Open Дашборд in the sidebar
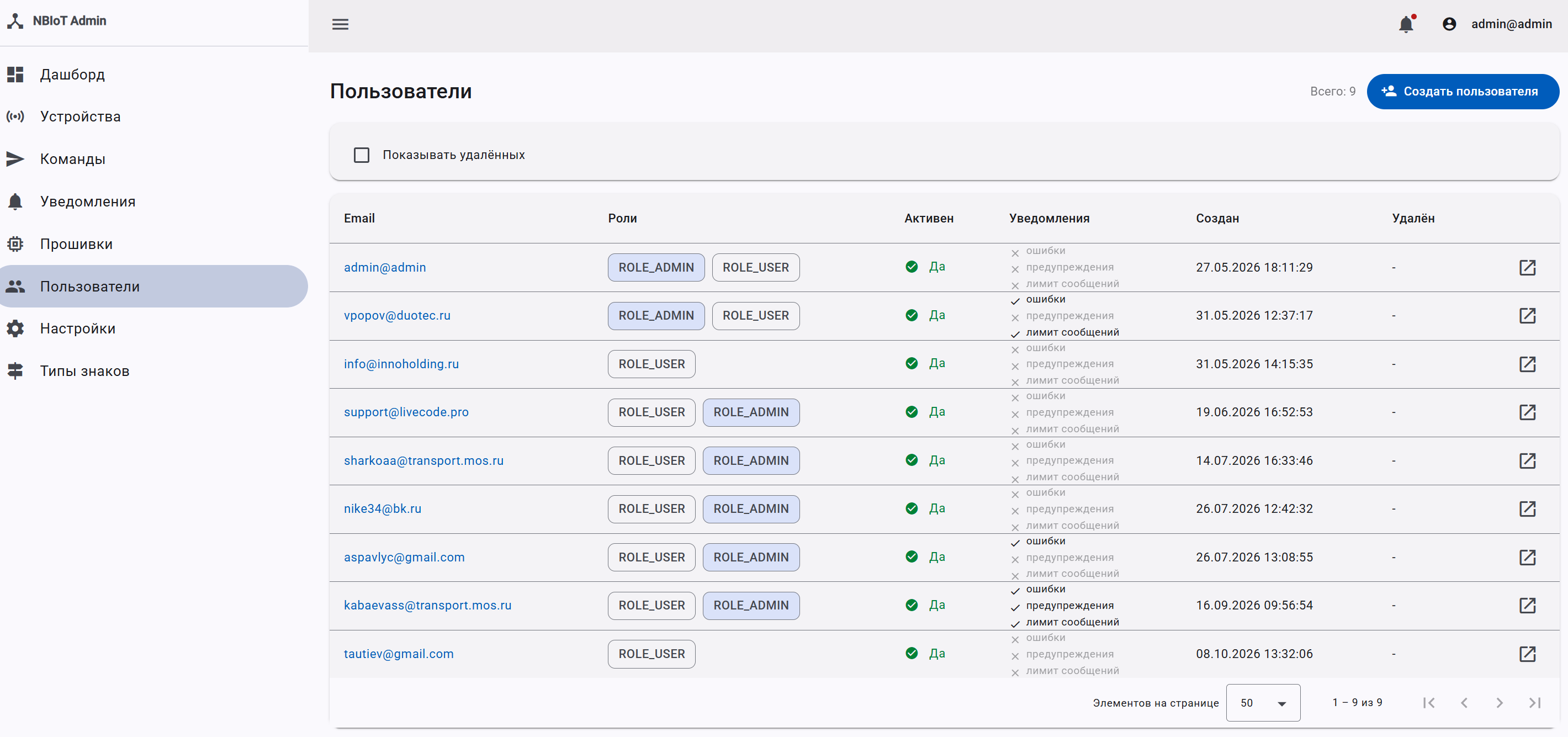Screen dimensions: 1568x737 [x=154, y=74]
